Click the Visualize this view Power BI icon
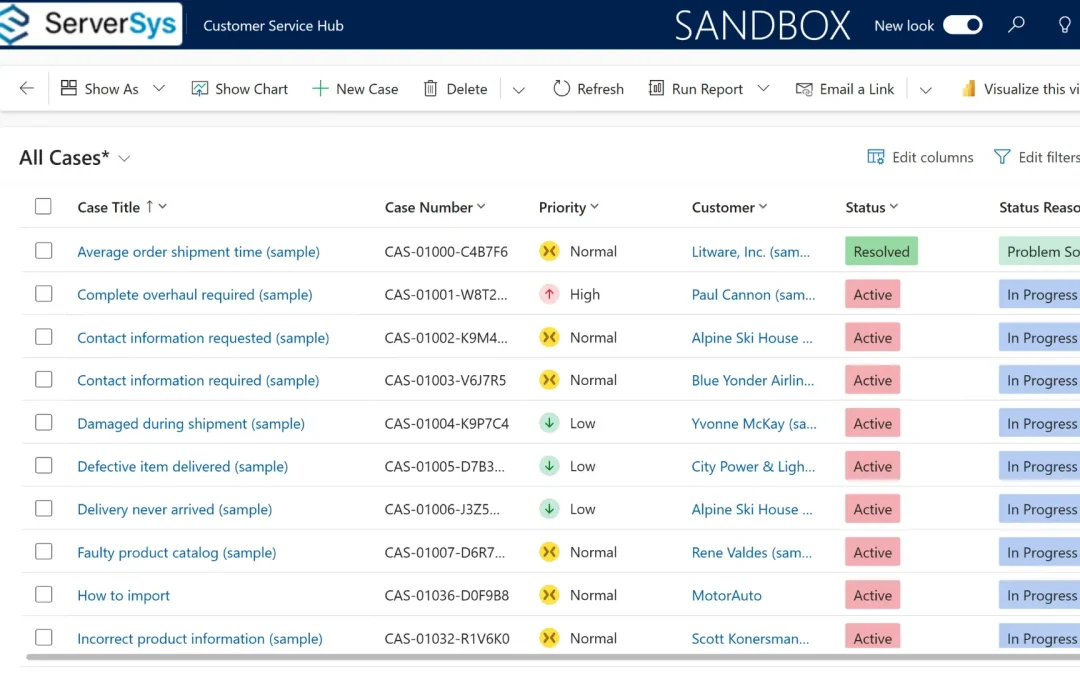Viewport: 1080px width, 675px height. (968, 88)
